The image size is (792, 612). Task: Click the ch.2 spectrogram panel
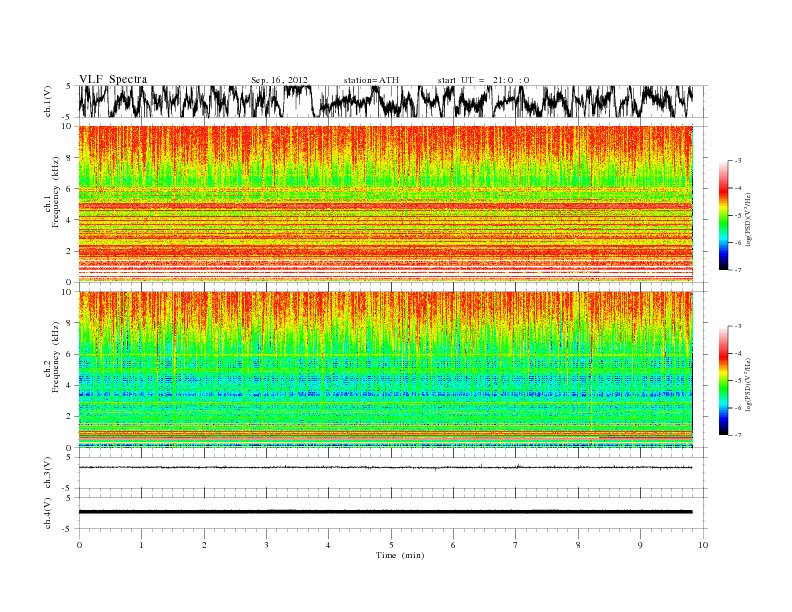point(386,370)
